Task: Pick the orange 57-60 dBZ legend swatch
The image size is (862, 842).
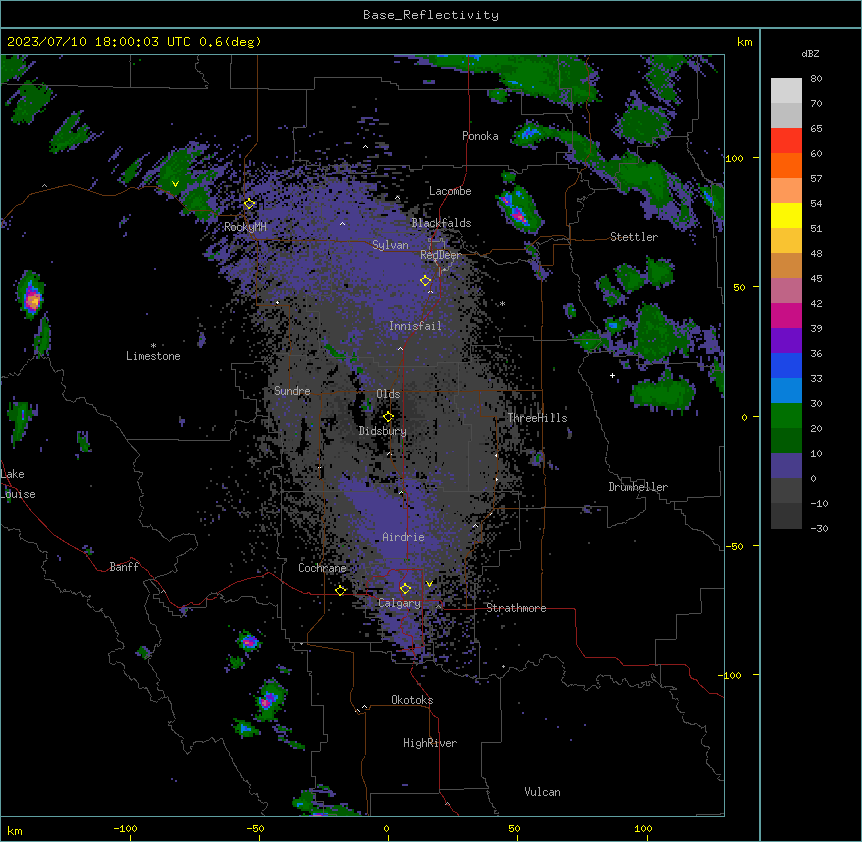Action: pos(786,165)
